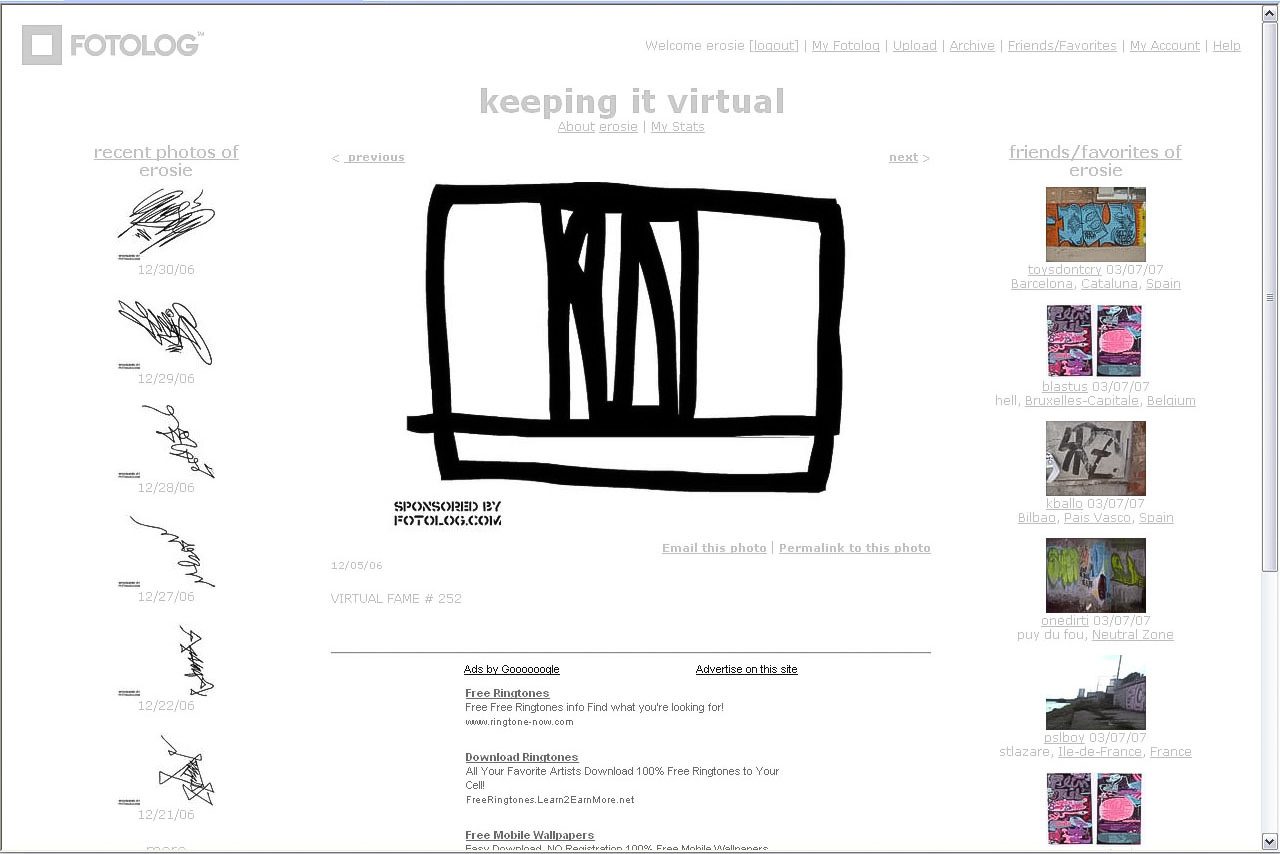Screen dimensions: 1280x854
Task: Open onedirti's friend photo thumbnail
Action: pyautogui.click(x=1095, y=575)
